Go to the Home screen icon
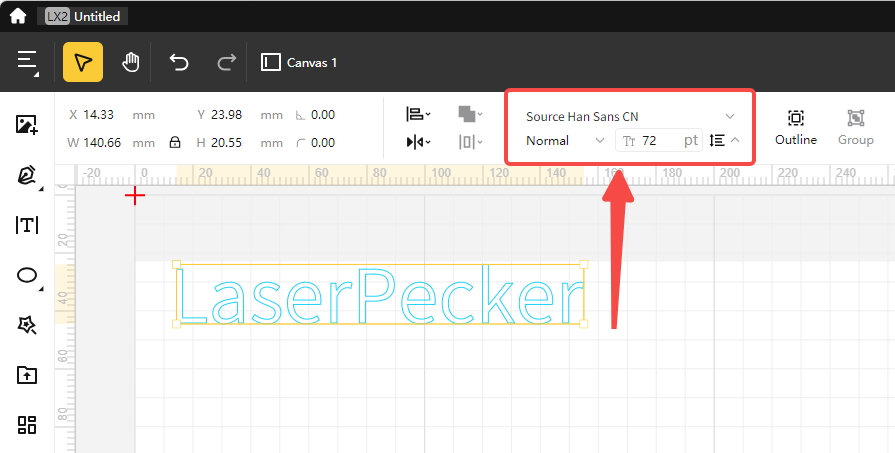The width and height of the screenshot is (895, 453). (18, 16)
